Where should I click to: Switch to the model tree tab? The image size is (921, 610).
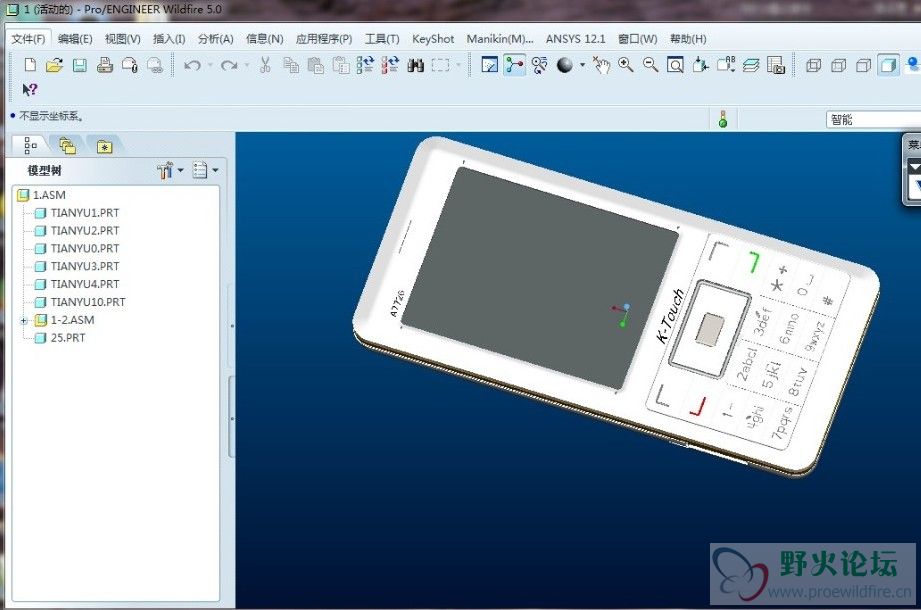pyautogui.click(x=30, y=146)
